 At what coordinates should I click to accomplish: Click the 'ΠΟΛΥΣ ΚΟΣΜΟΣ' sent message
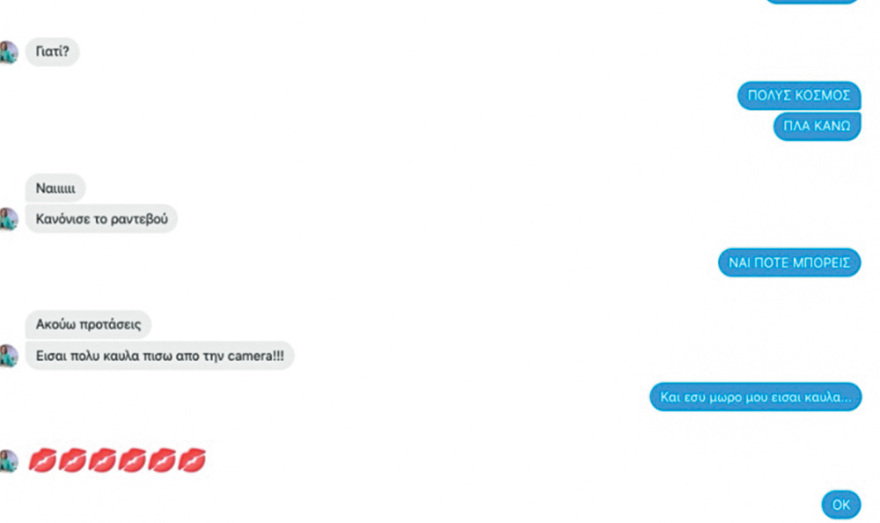pos(799,95)
